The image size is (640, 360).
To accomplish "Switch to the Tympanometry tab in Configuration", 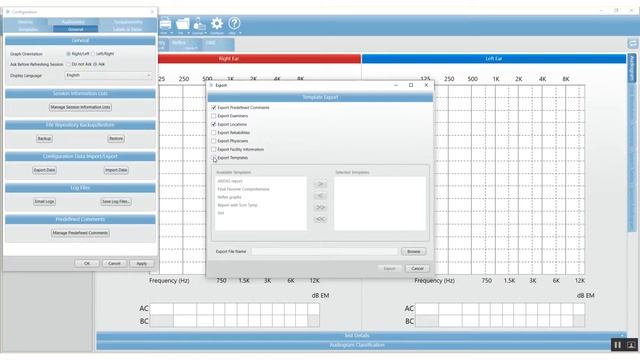I will coord(128,22).
